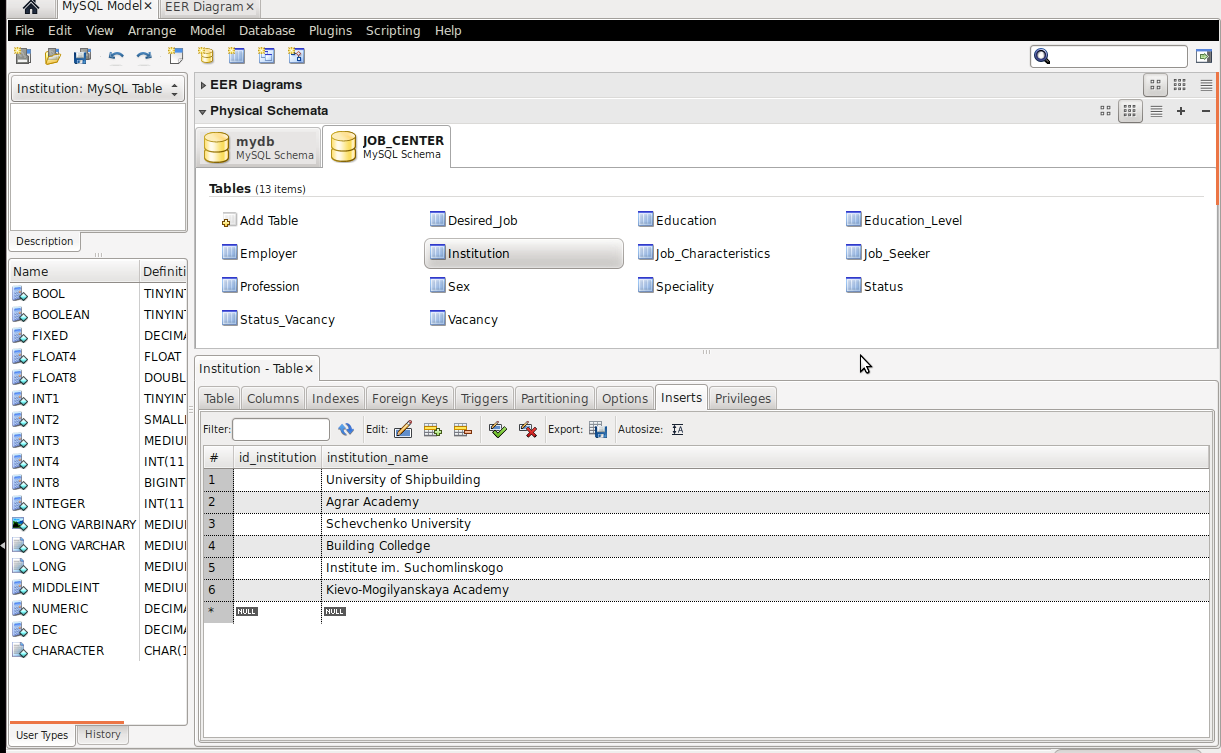Click the insert new row icon

(x=433, y=430)
